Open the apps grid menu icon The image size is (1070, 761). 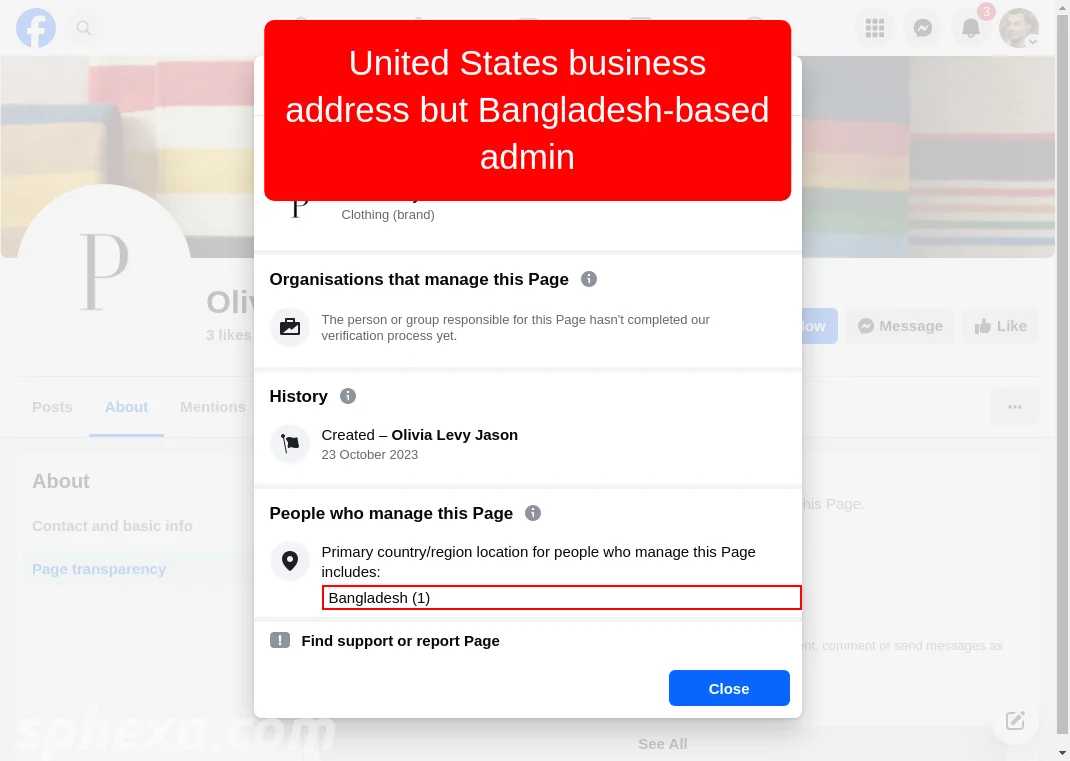875,28
